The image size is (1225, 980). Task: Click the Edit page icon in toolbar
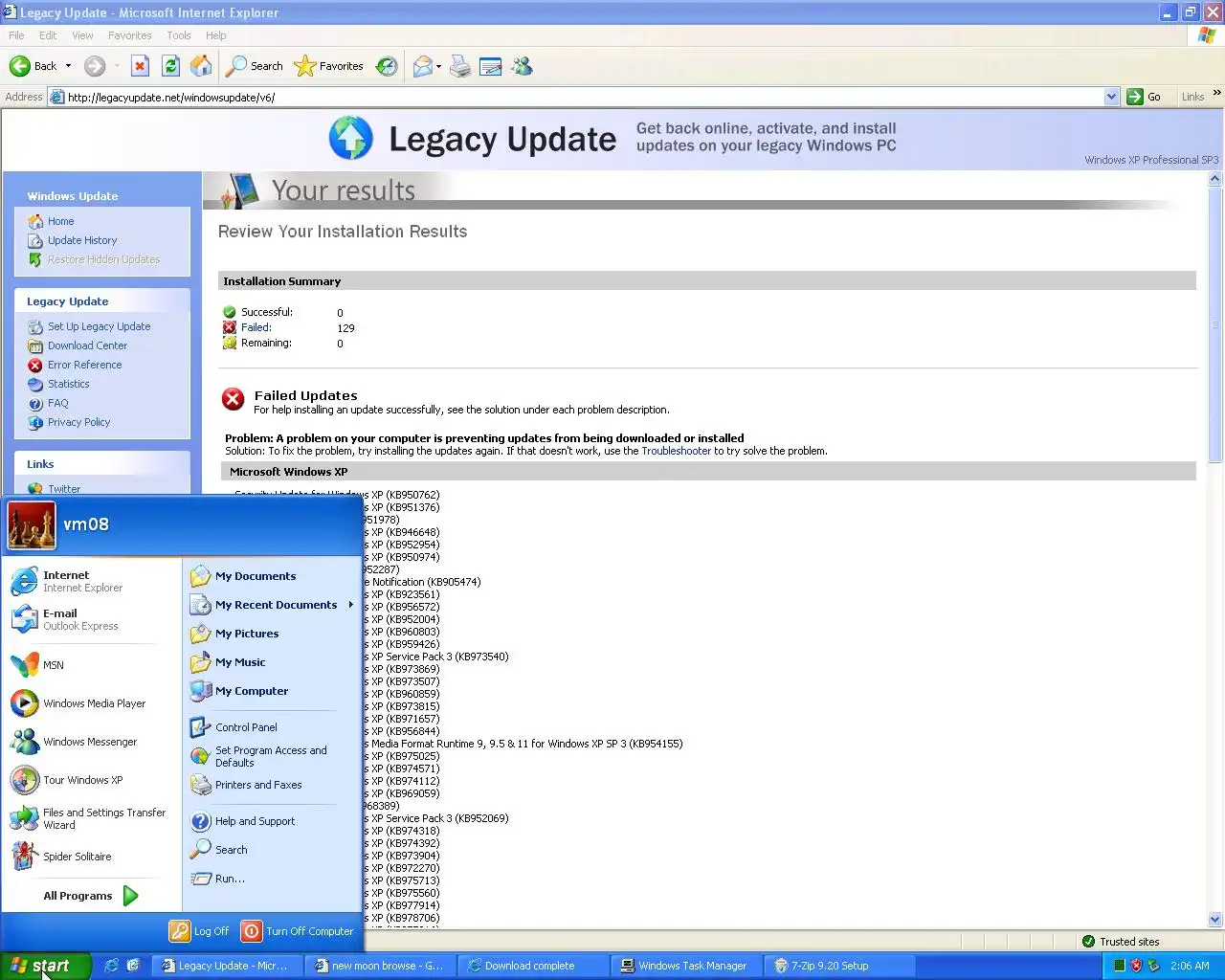[x=490, y=66]
